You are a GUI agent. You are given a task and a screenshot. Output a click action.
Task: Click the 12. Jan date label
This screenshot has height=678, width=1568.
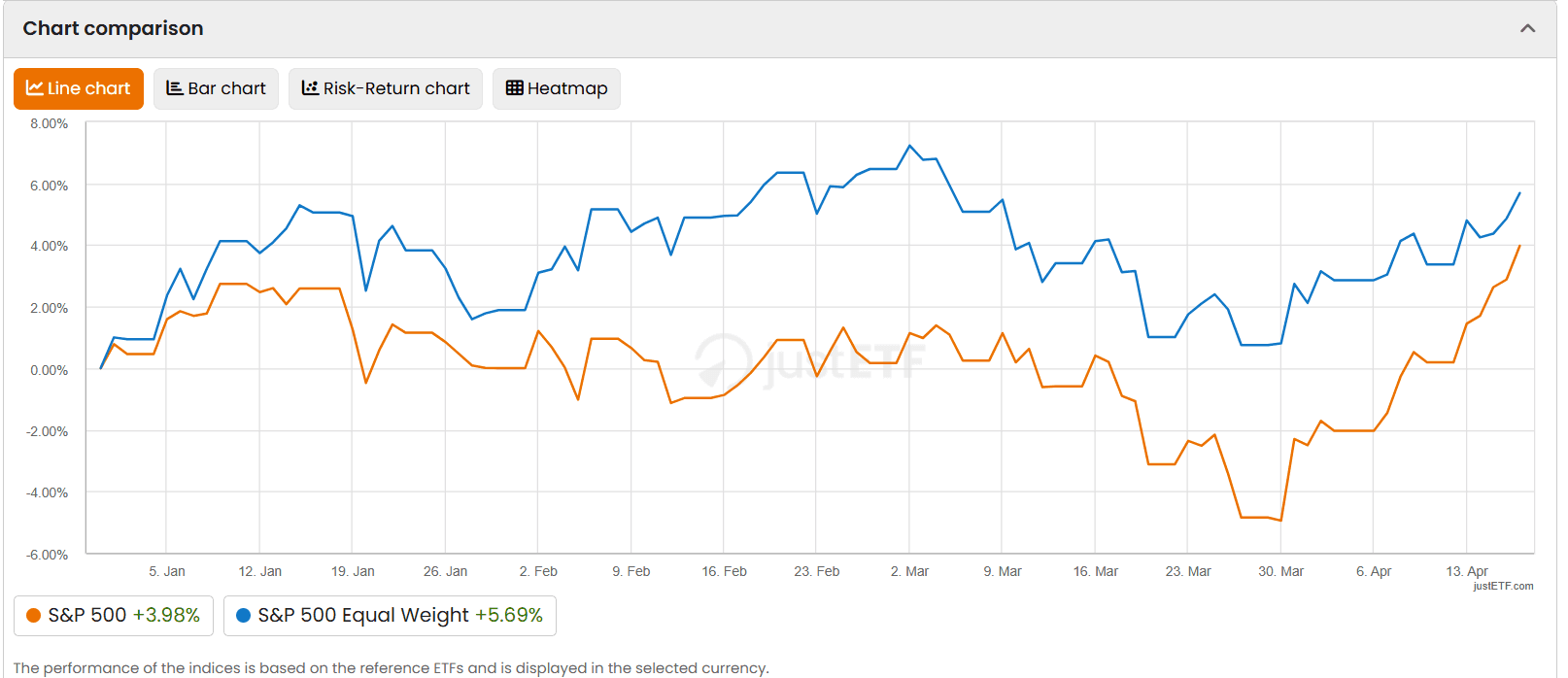point(260,571)
